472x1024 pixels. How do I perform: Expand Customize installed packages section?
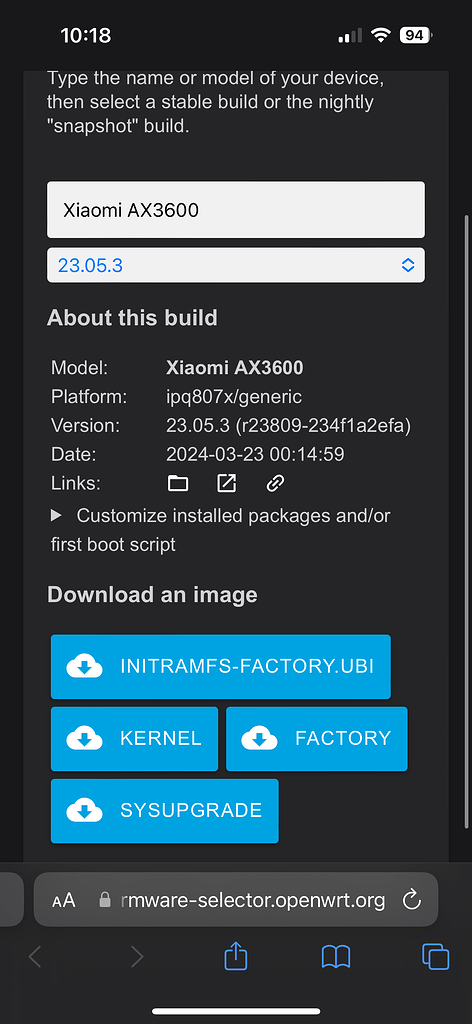221,530
